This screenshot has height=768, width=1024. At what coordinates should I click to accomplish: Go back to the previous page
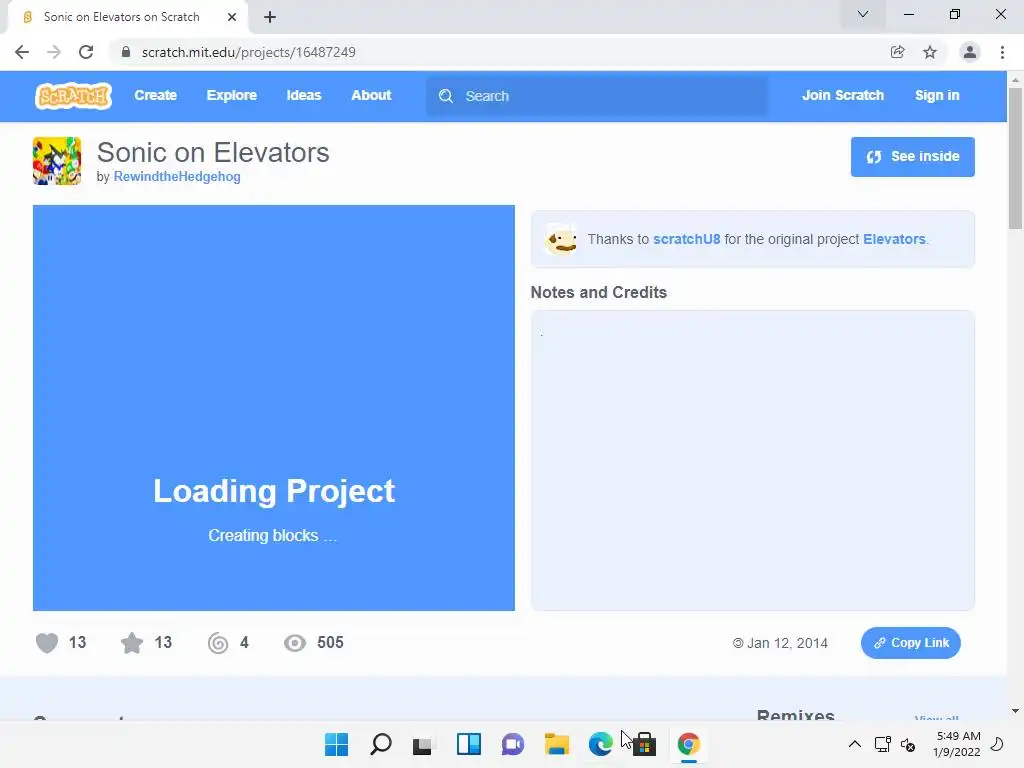pos(22,52)
